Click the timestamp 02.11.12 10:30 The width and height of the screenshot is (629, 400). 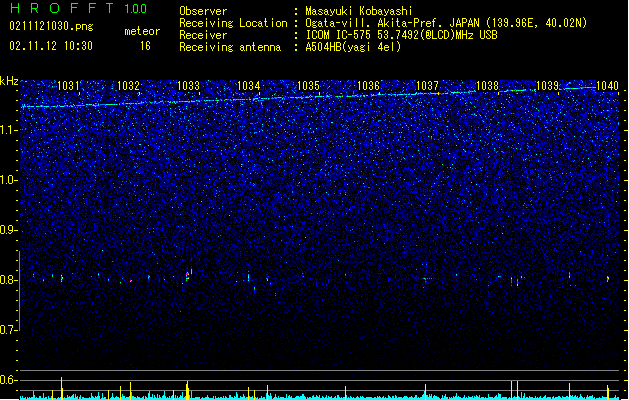coord(51,46)
